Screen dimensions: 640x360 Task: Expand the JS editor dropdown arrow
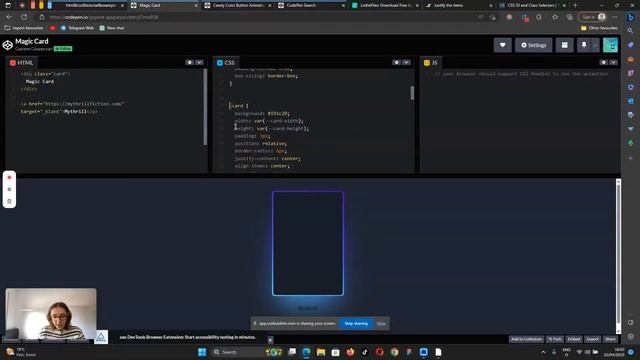point(613,62)
